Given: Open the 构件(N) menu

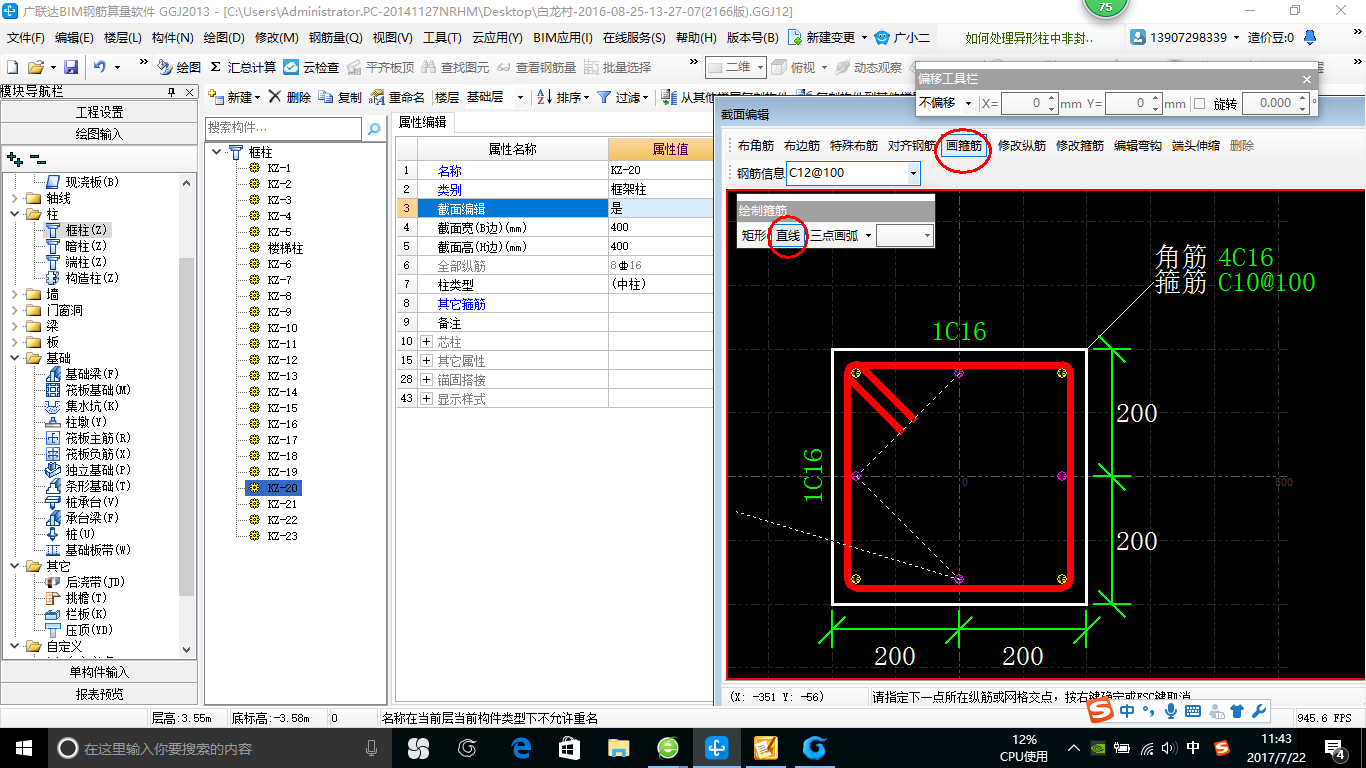Looking at the screenshot, I should click(172, 38).
